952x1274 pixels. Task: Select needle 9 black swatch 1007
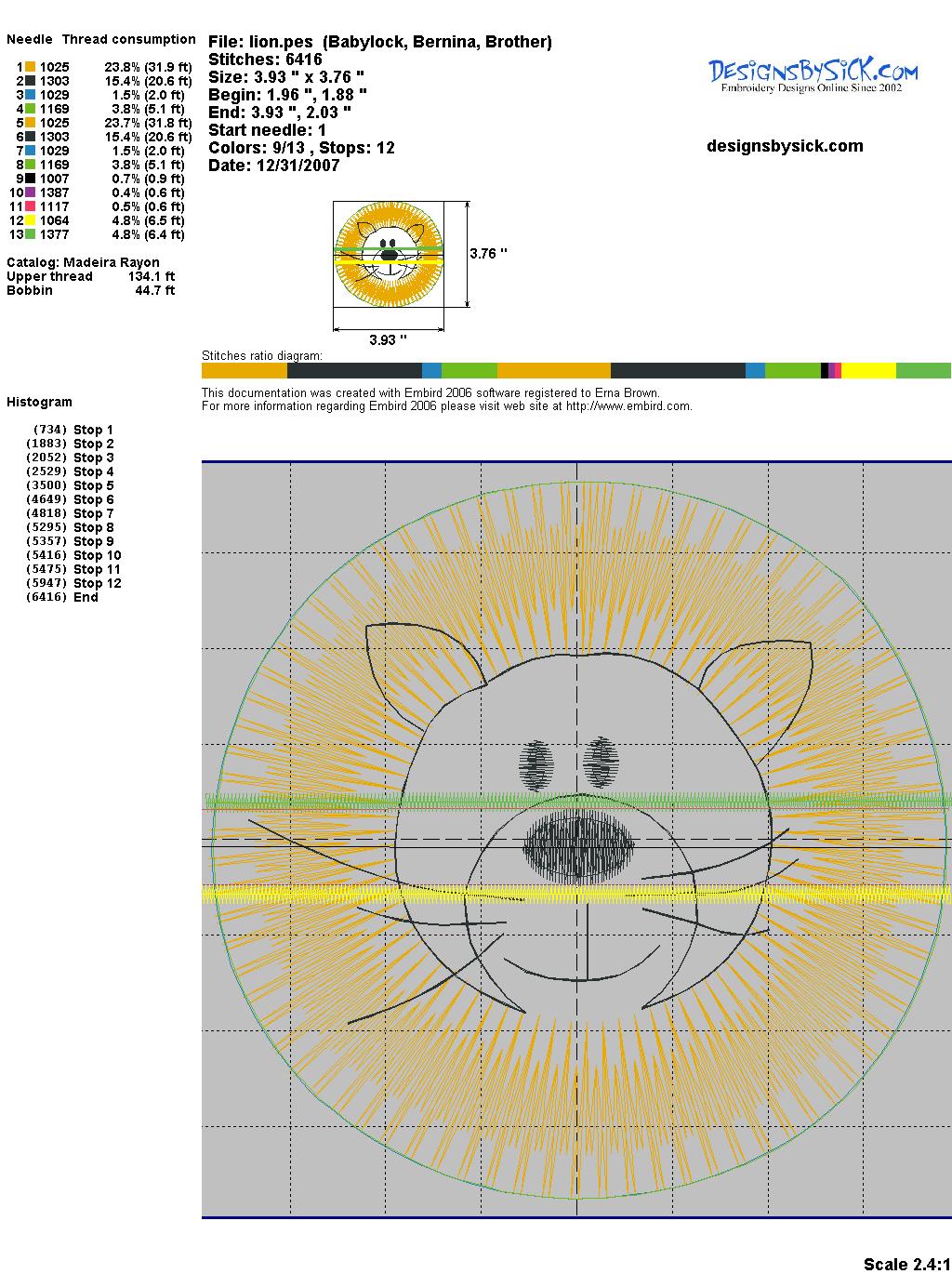point(31,179)
